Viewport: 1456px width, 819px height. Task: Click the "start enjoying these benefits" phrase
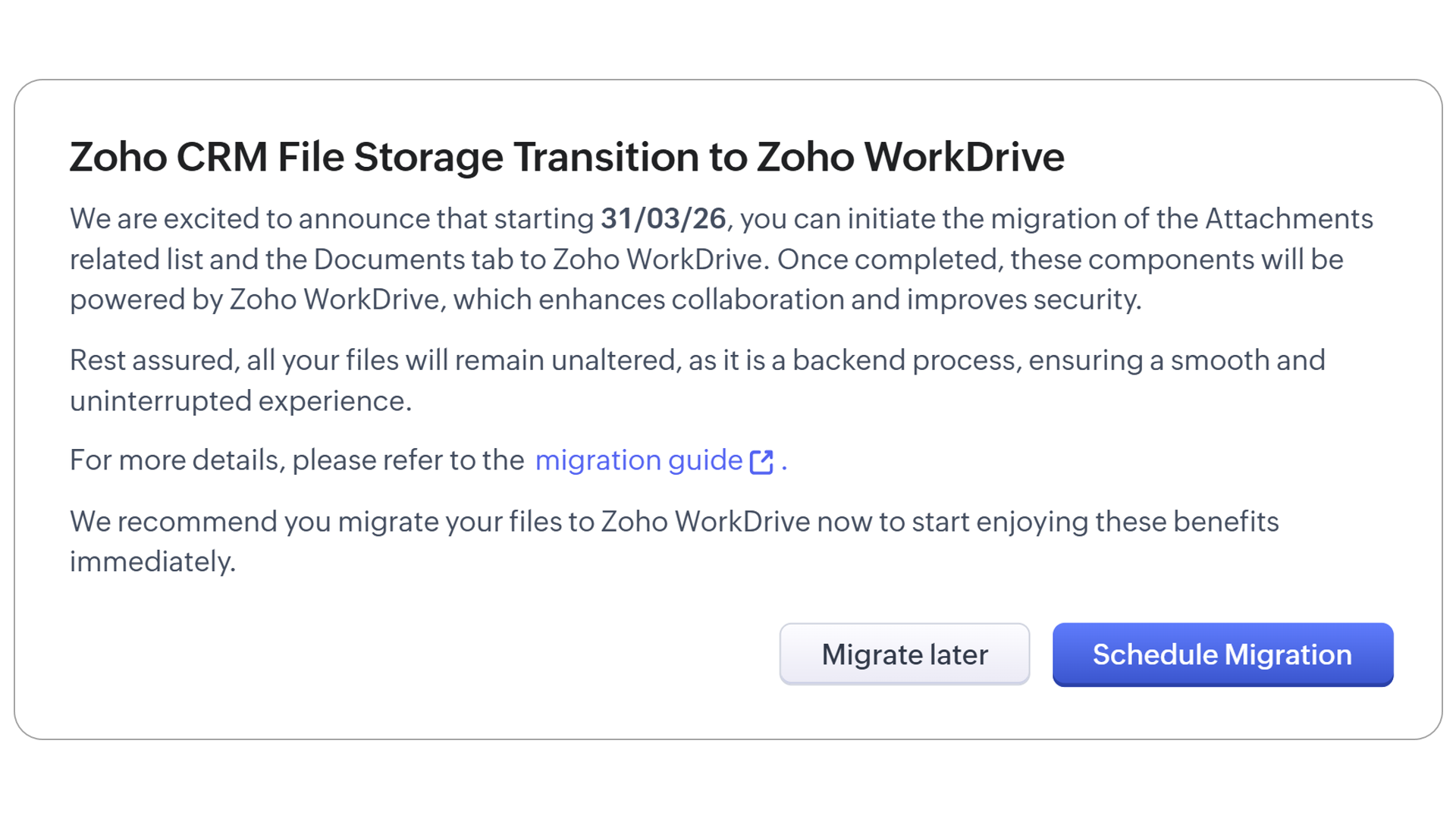click(1094, 522)
